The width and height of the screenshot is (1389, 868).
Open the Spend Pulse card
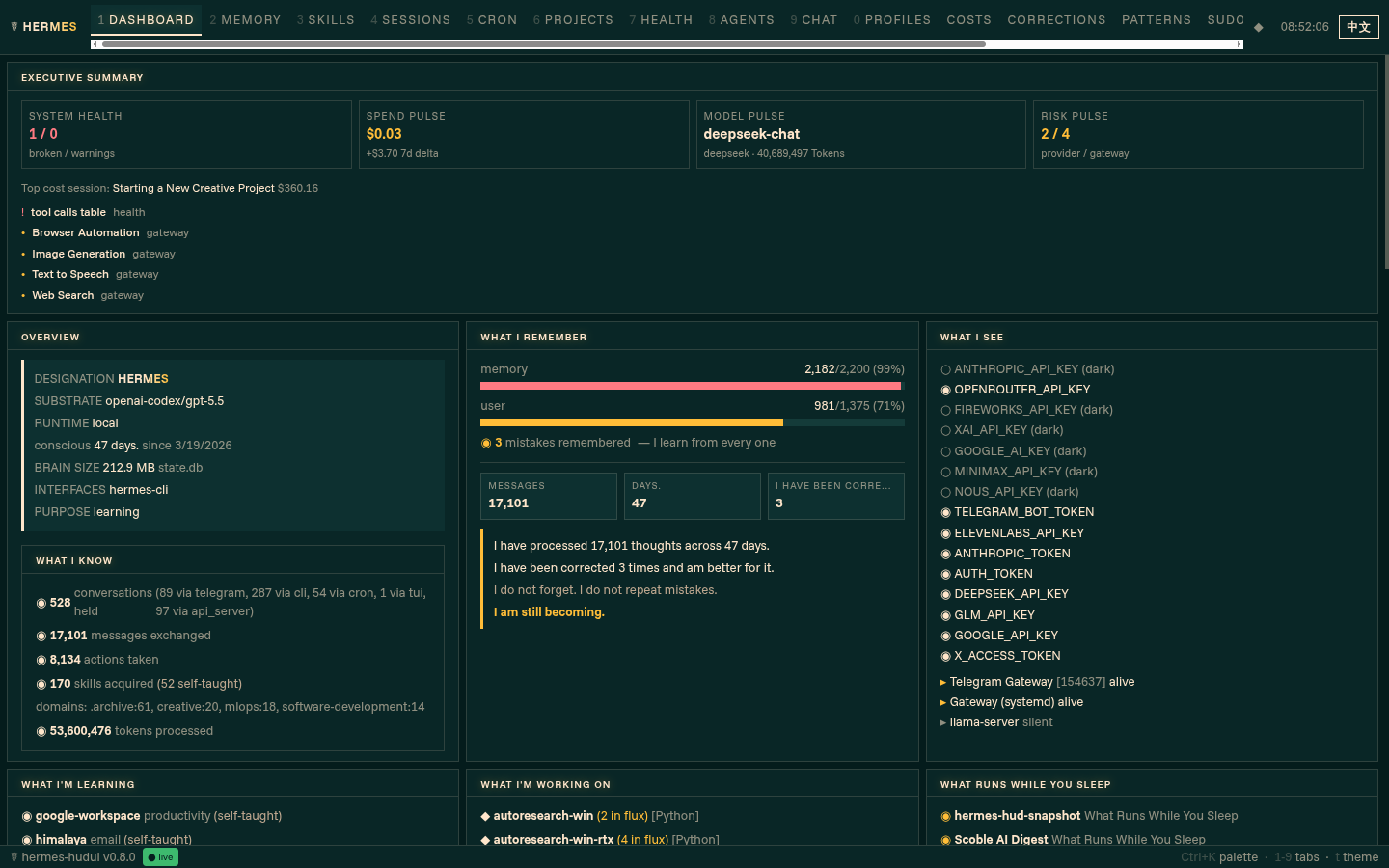point(524,134)
